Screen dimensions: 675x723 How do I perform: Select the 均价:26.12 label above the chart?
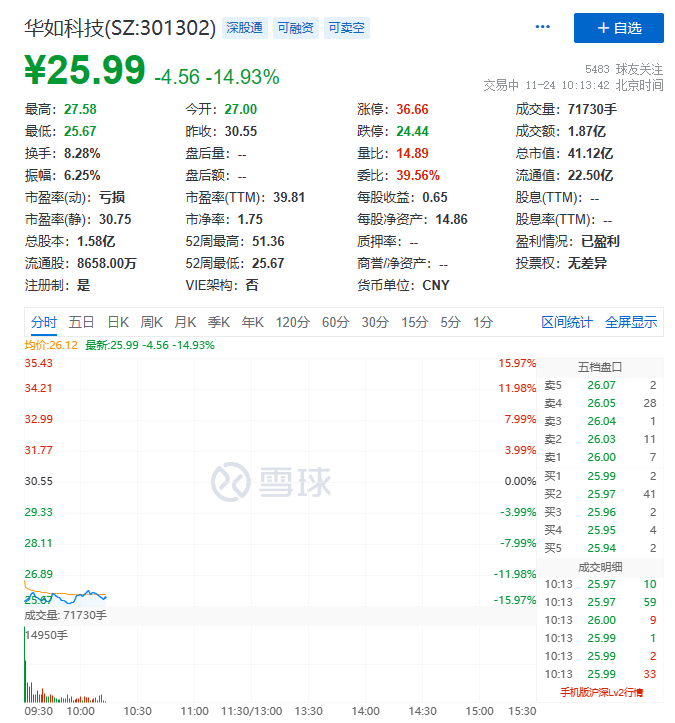tap(51, 345)
